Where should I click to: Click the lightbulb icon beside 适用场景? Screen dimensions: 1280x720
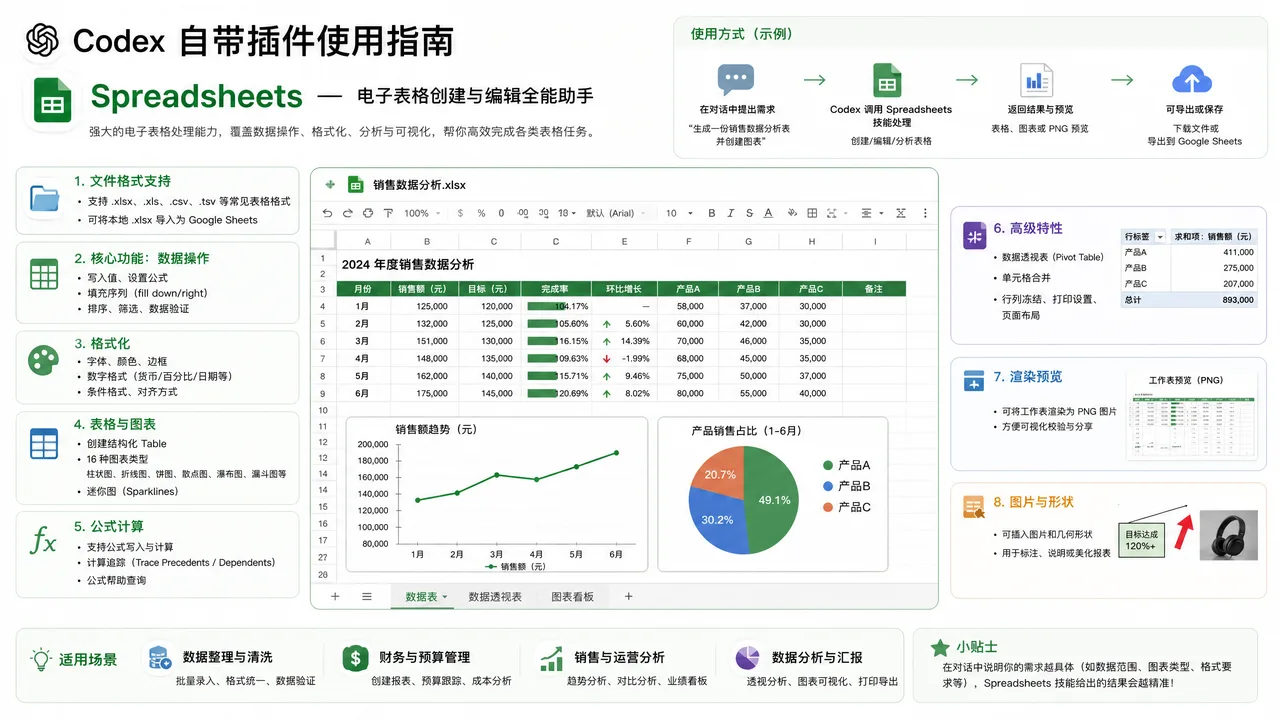[41, 659]
